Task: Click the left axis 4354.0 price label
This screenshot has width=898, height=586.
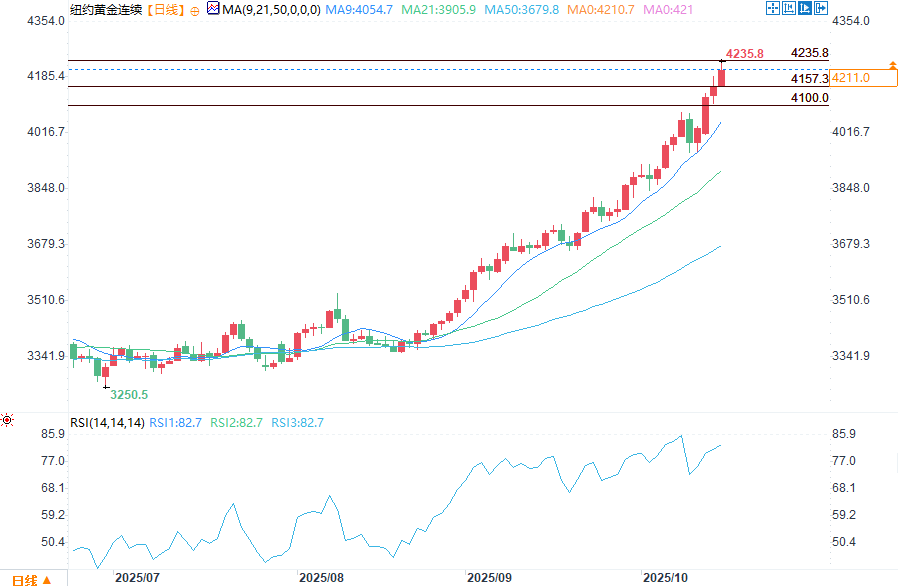Action: click(x=46, y=21)
